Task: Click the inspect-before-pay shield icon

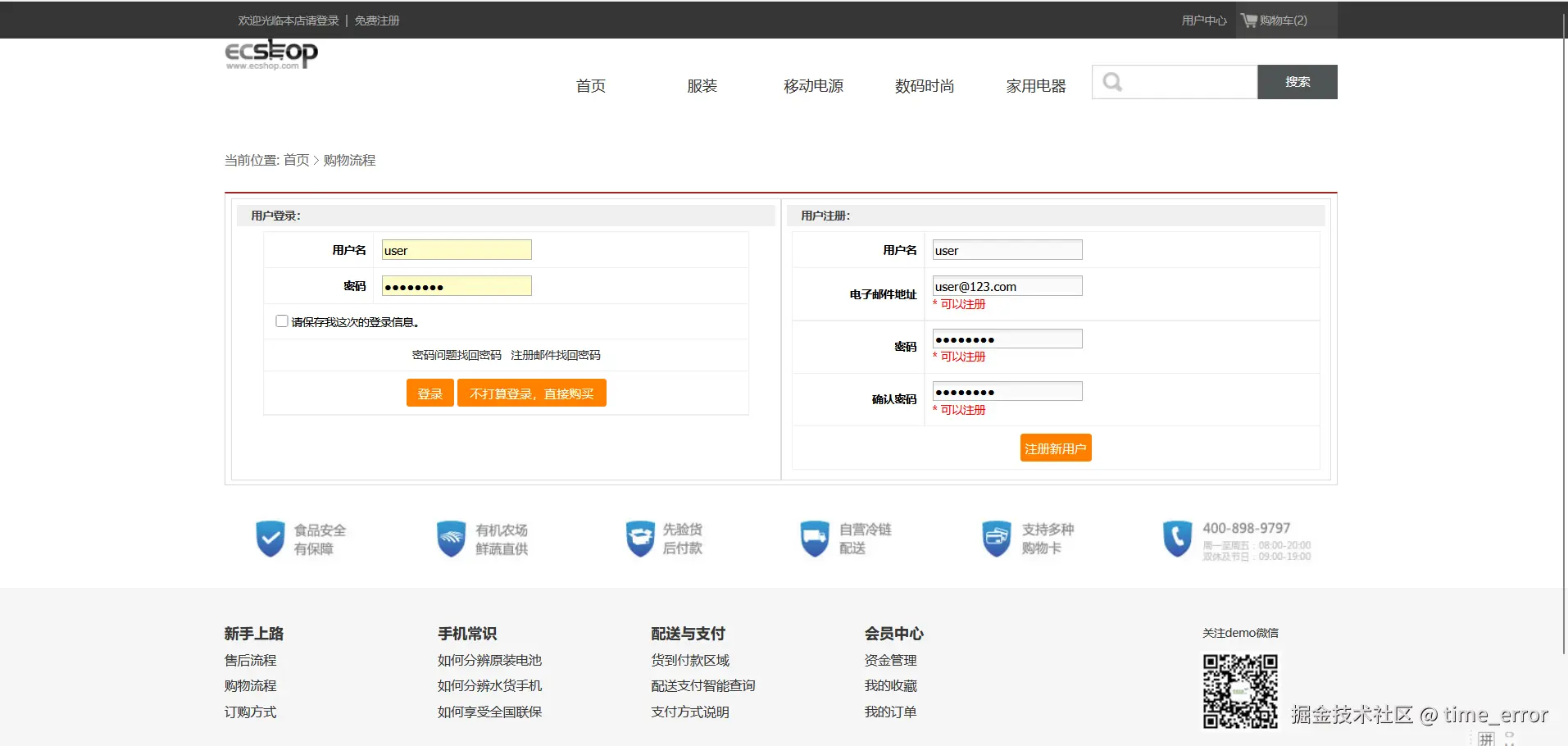Action: pos(640,539)
